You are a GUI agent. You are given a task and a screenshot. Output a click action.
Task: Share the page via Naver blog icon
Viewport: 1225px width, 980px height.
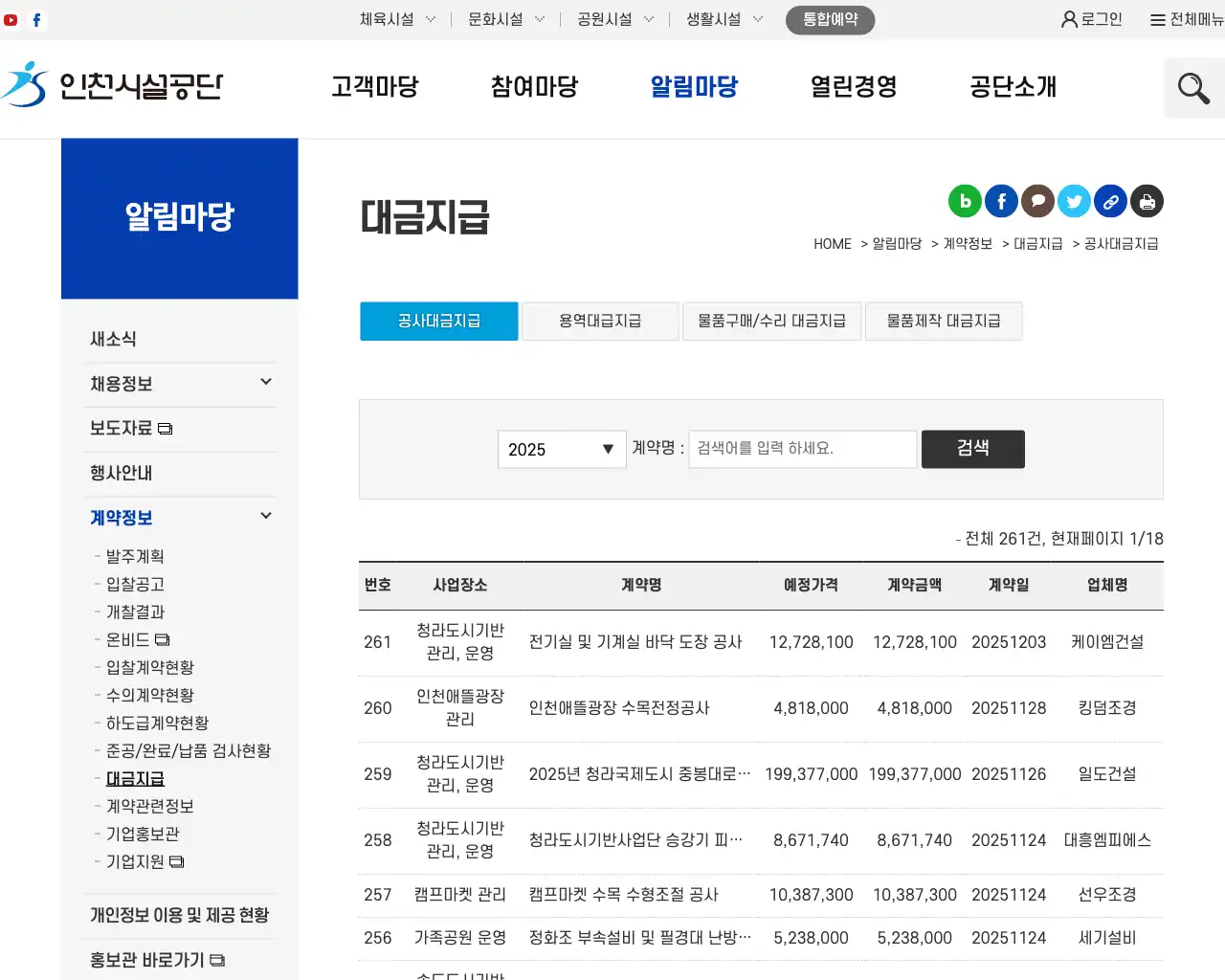point(965,201)
